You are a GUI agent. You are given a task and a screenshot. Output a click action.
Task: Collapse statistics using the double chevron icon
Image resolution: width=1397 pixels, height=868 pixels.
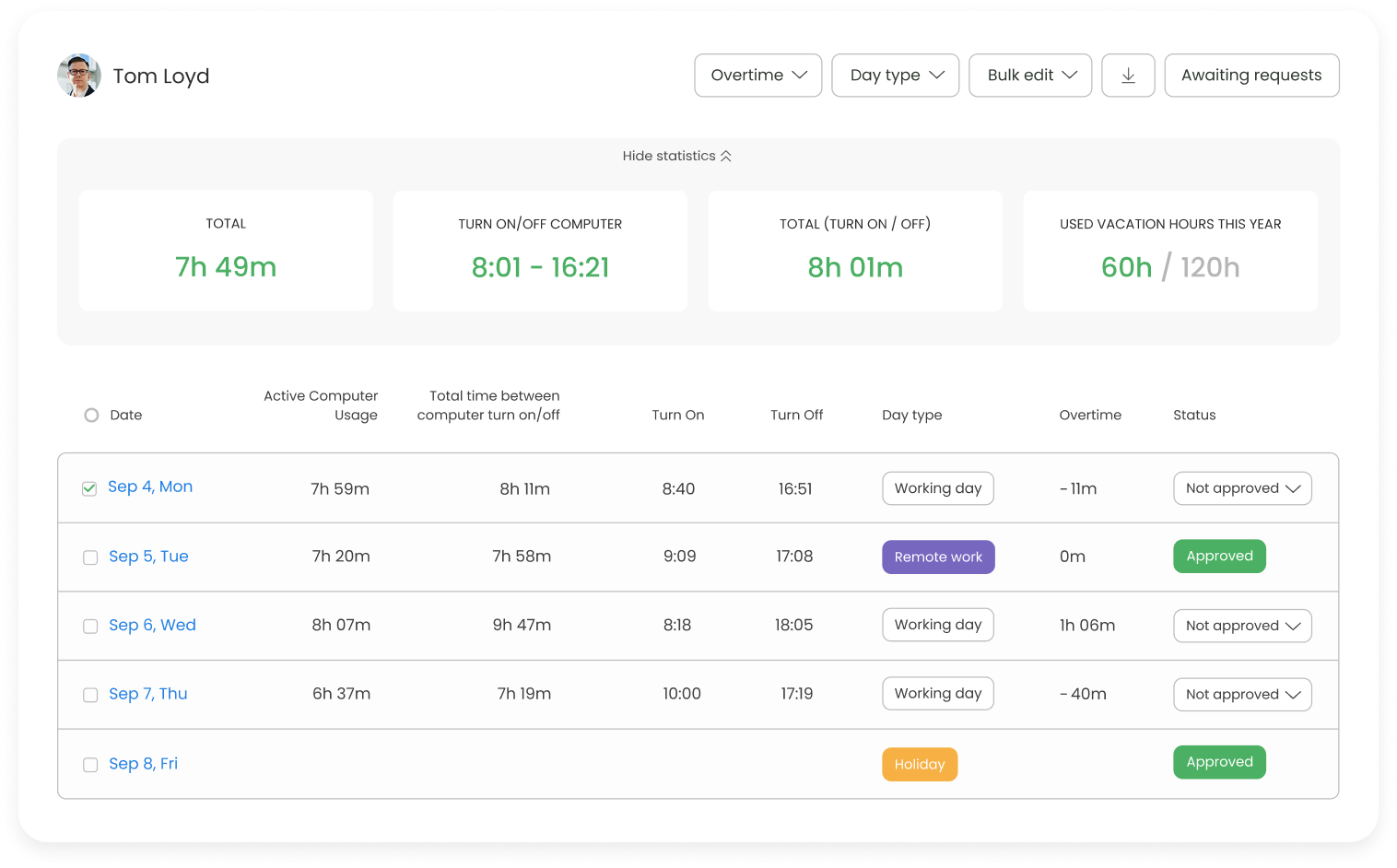(x=726, y=156)
